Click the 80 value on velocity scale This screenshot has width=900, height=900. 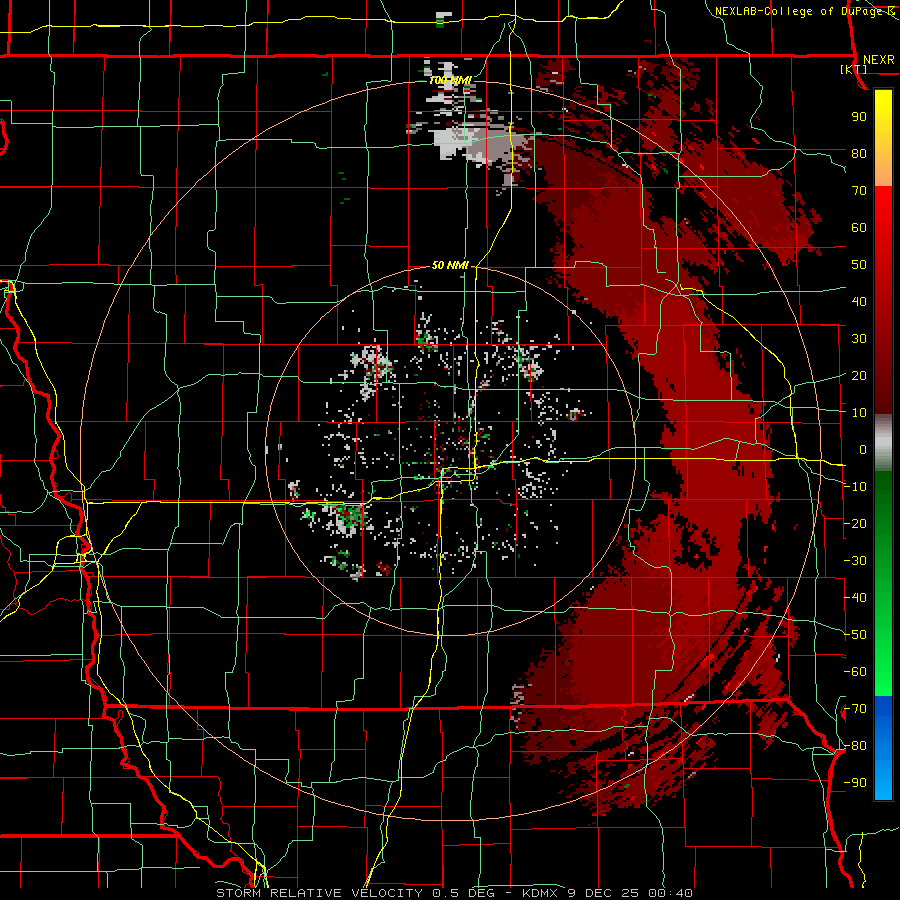(x=859, y=153)
